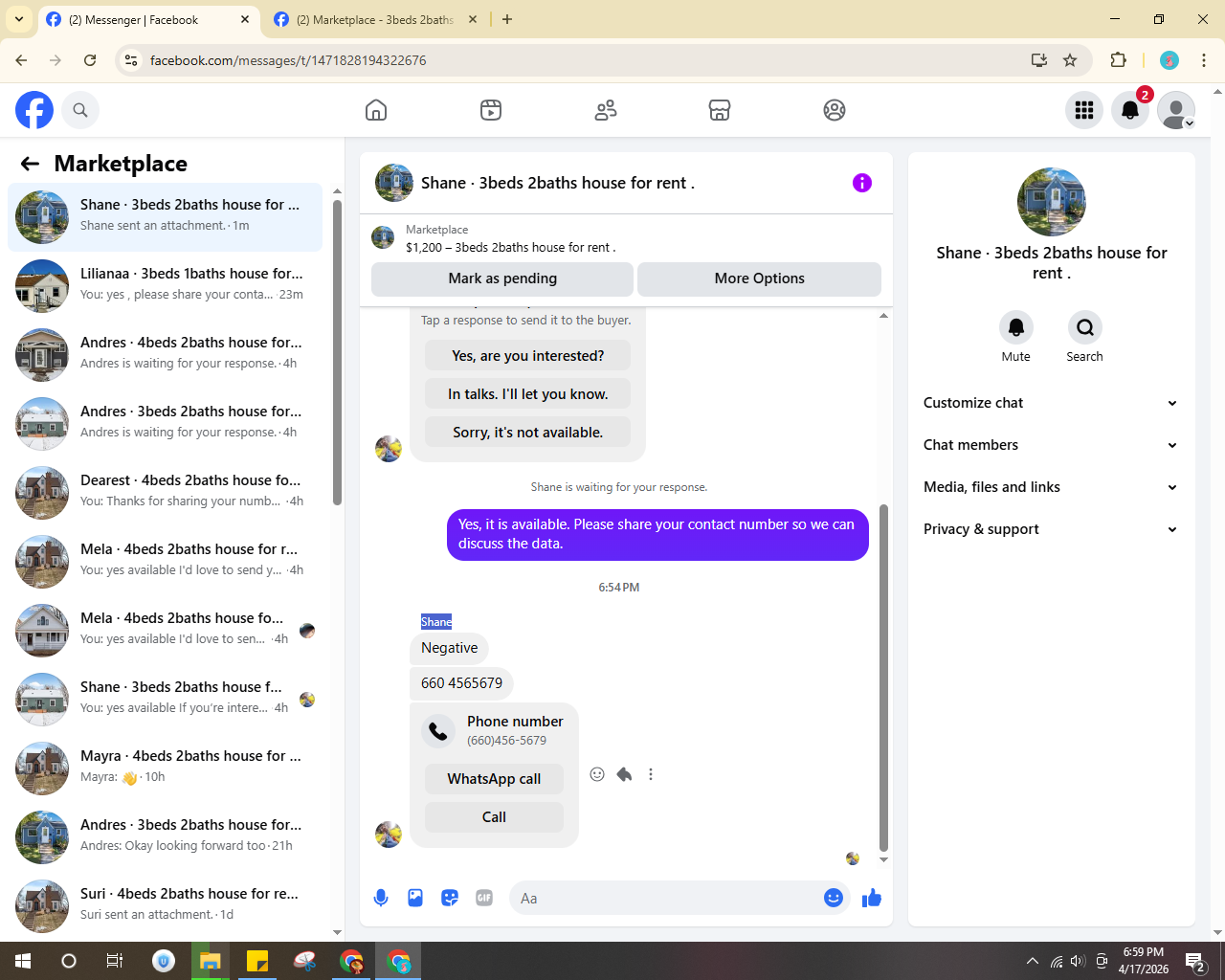Click the conversation list scrollbar
1225x980 pixels.
pyautogui.click(x=337, y=352)
